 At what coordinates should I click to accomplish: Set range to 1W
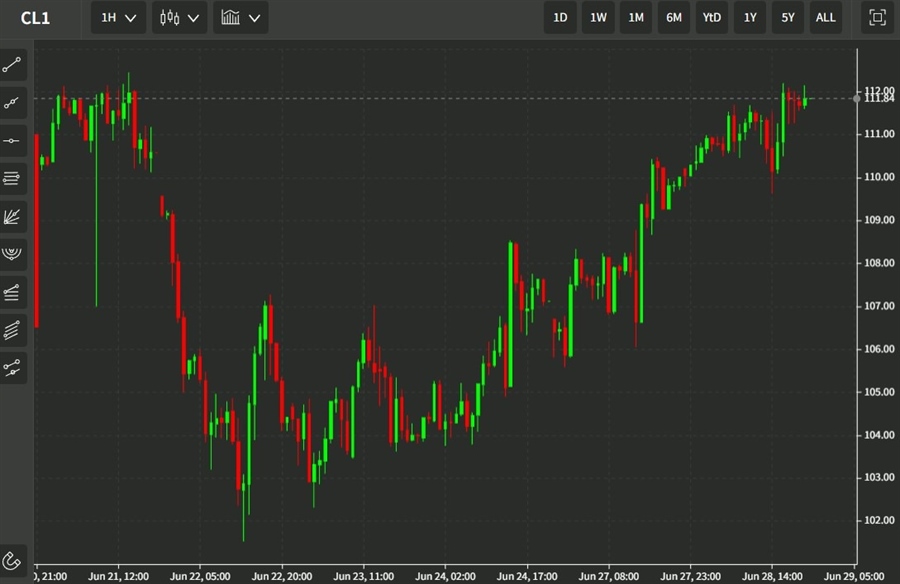pyautogui.click(x=598, y=18)
